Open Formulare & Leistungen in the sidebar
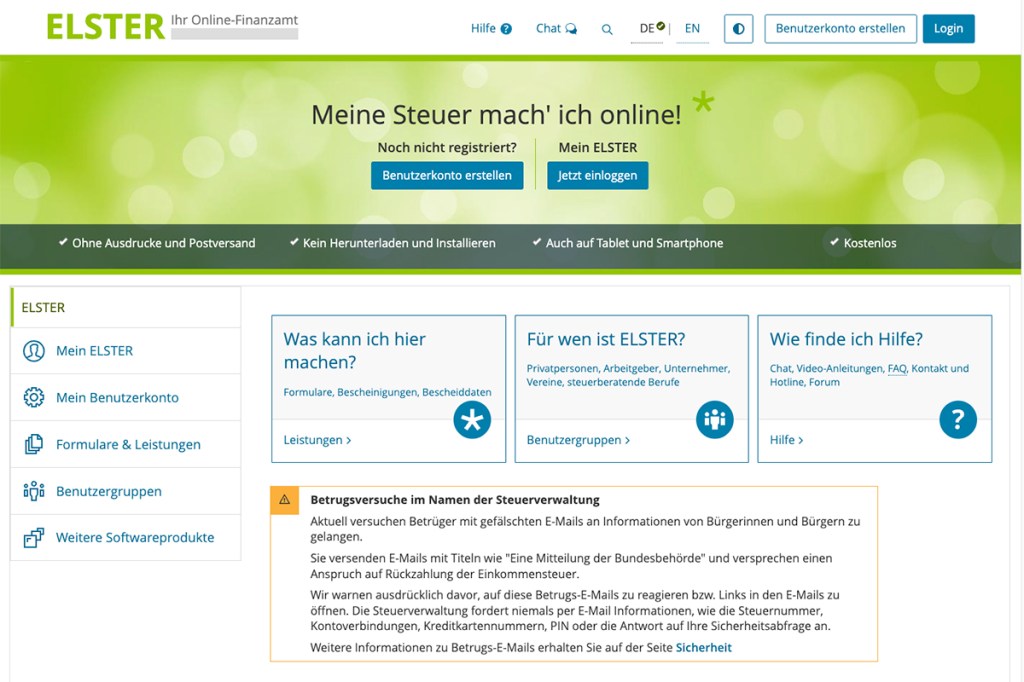 (126, 444)
